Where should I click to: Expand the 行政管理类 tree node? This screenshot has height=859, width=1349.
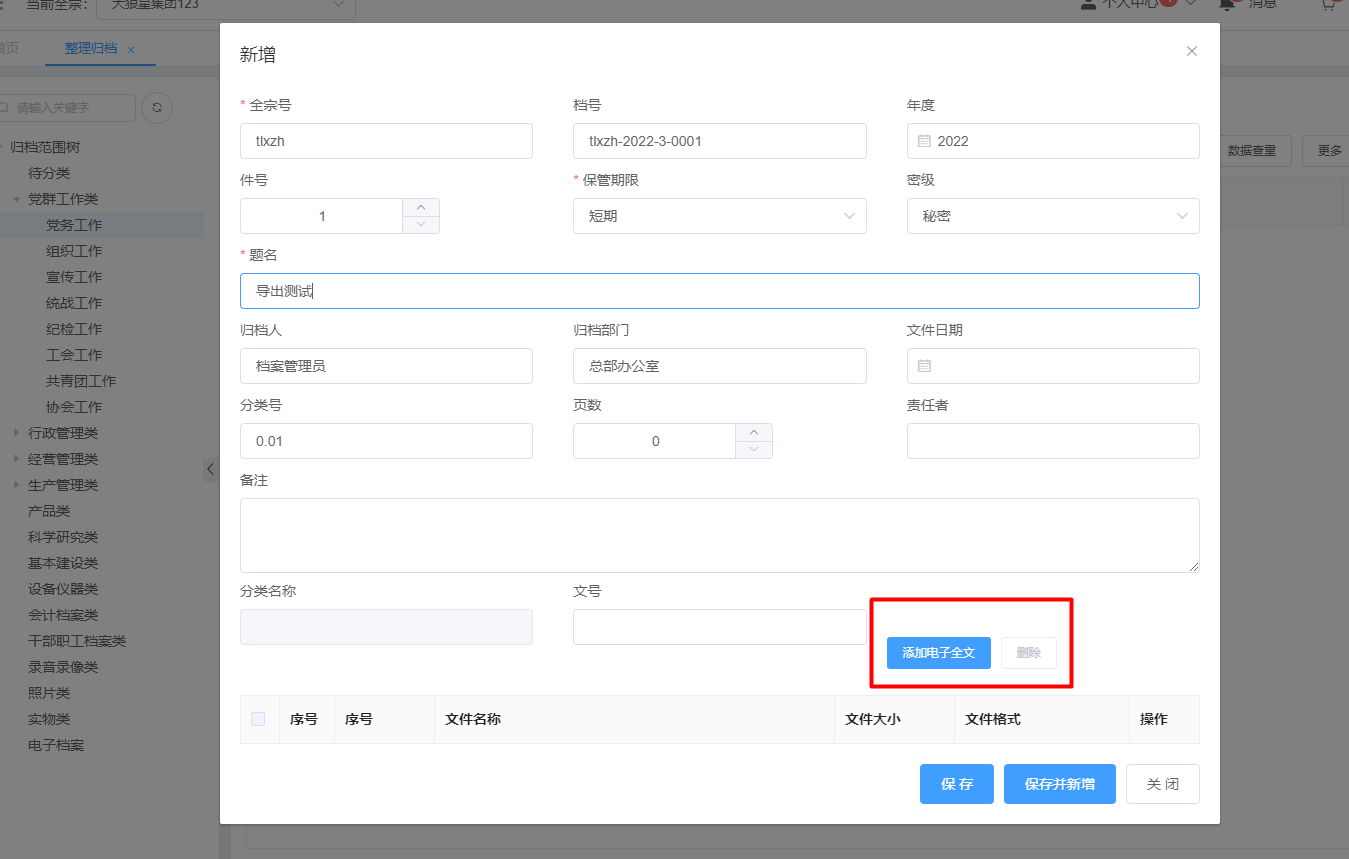(x=16, y=433)
